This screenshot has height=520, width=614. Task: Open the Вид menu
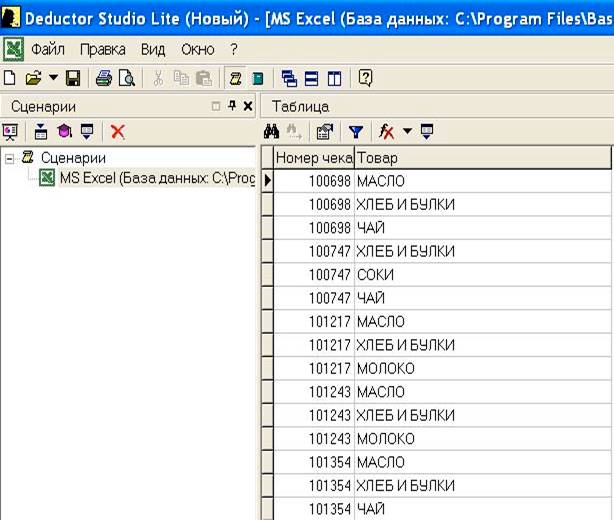(x=153, y=50)
